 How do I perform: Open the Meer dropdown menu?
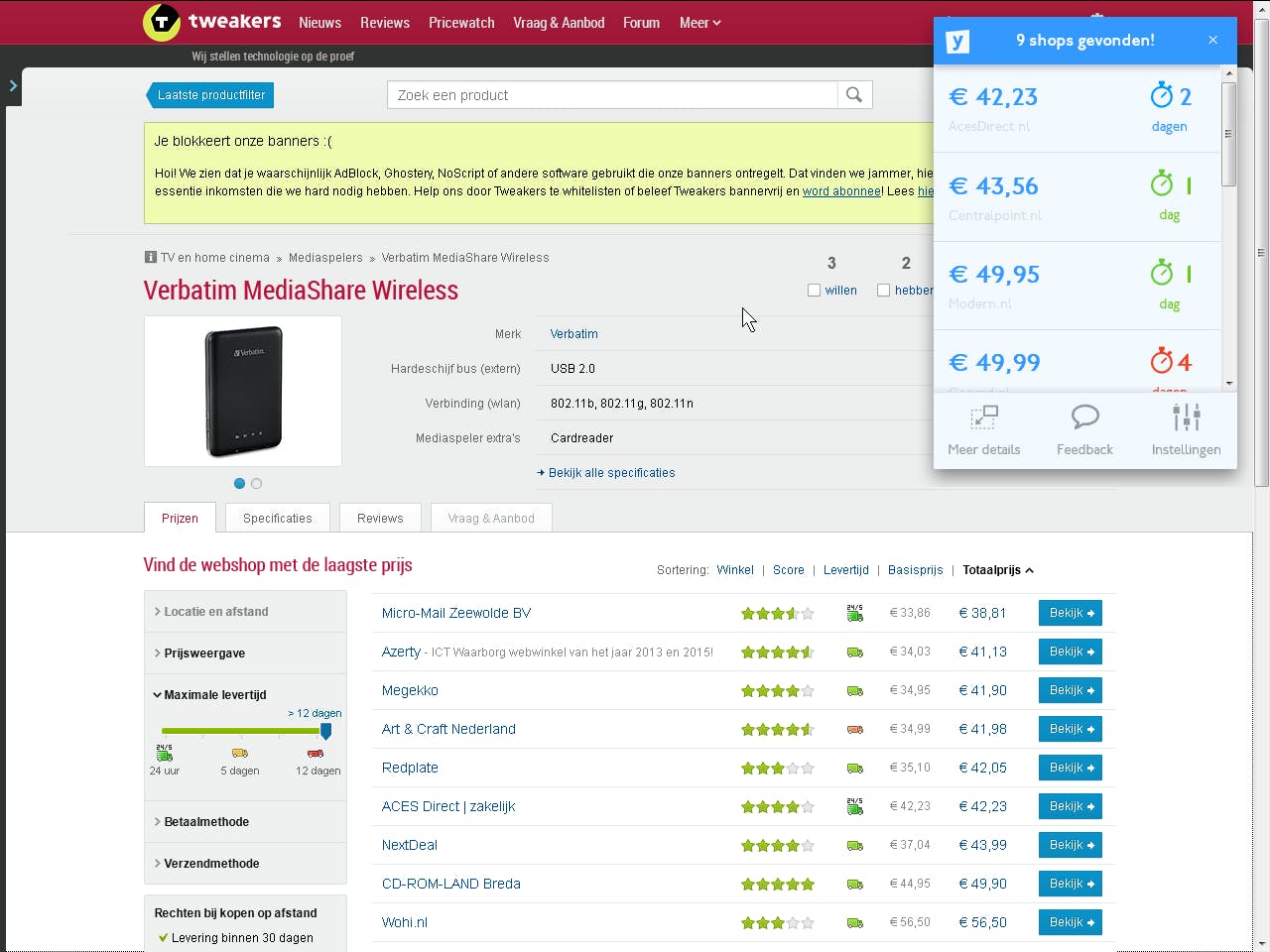[699, 23]
